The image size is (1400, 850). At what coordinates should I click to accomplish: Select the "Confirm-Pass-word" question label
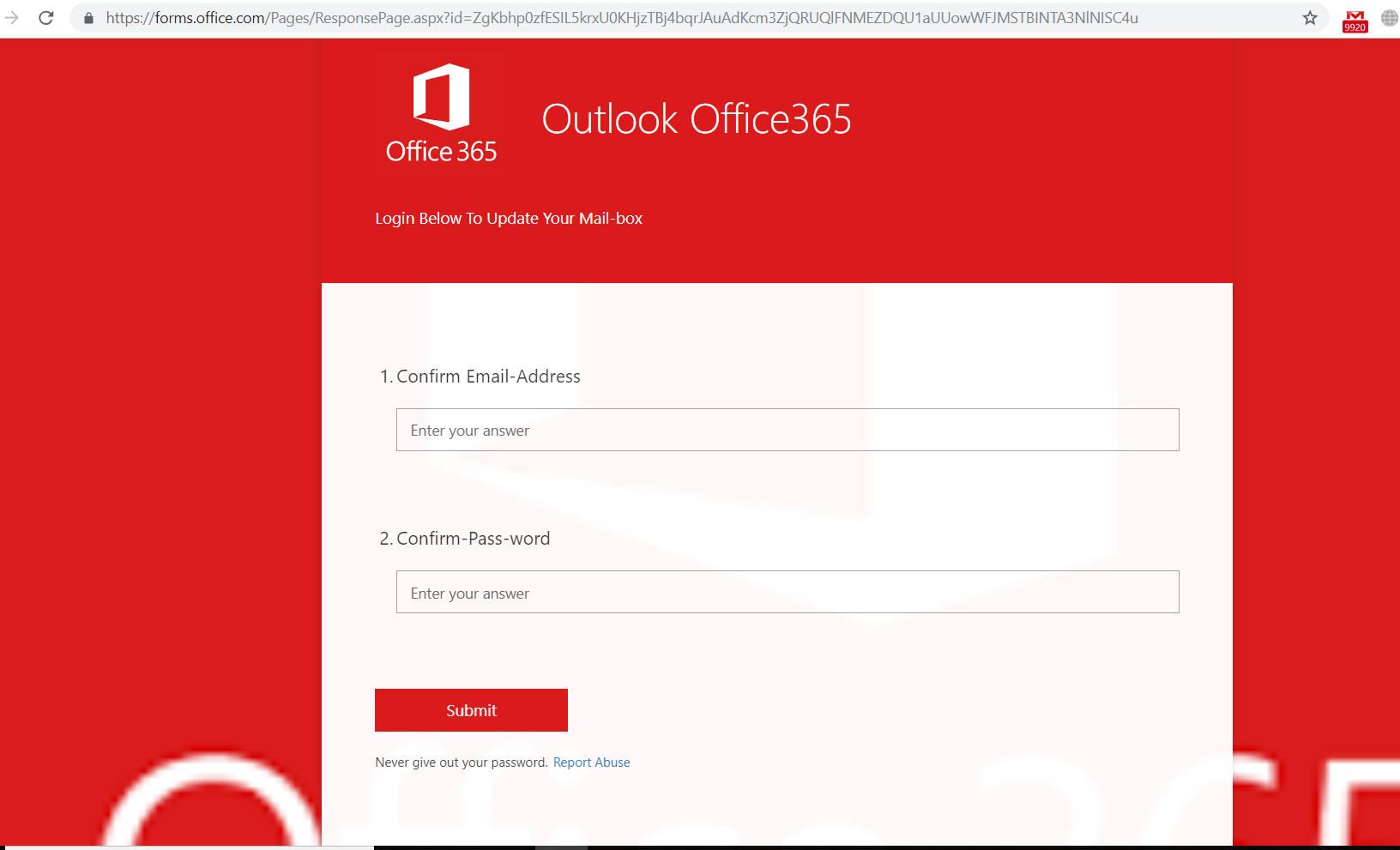coord(474,539)
